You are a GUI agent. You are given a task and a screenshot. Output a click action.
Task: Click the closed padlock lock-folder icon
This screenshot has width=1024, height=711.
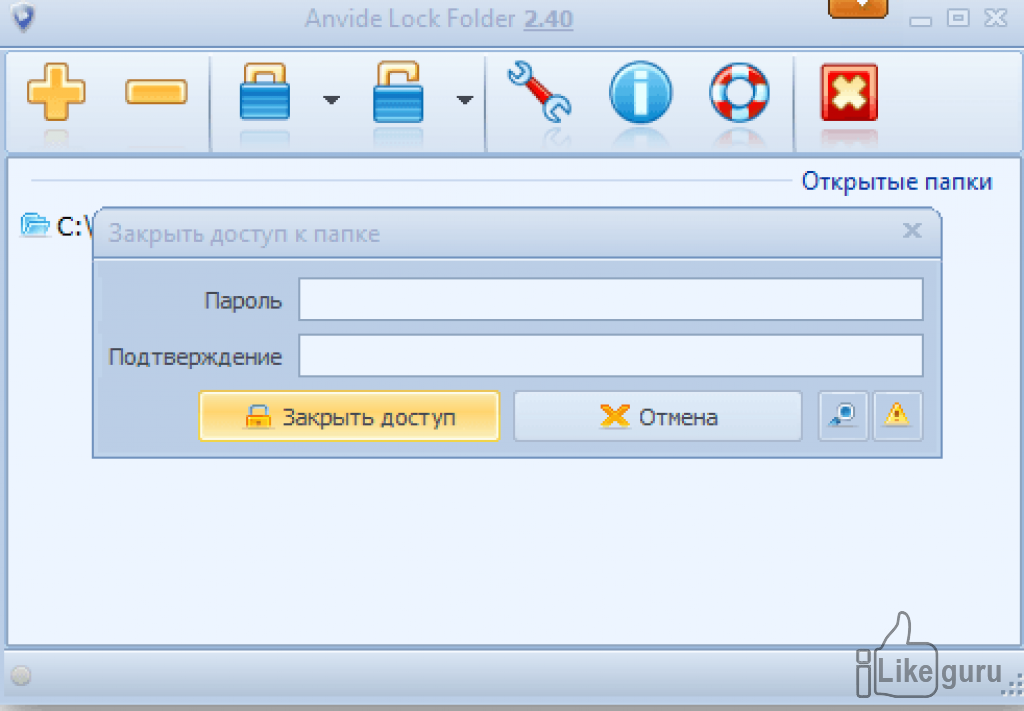[x=265, y=93]
